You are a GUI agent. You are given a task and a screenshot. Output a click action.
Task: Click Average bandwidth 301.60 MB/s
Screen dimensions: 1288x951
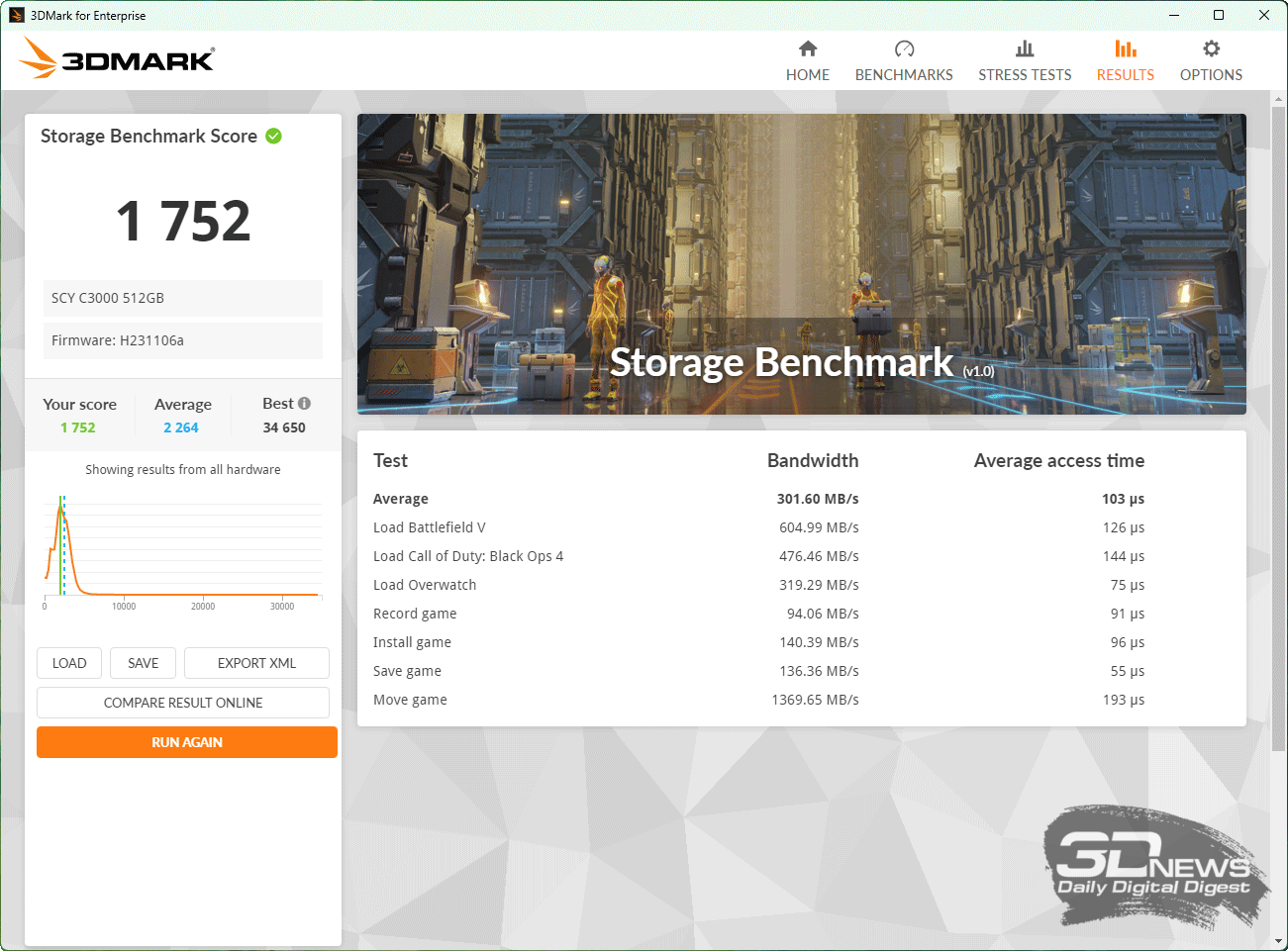pos(818,499)
